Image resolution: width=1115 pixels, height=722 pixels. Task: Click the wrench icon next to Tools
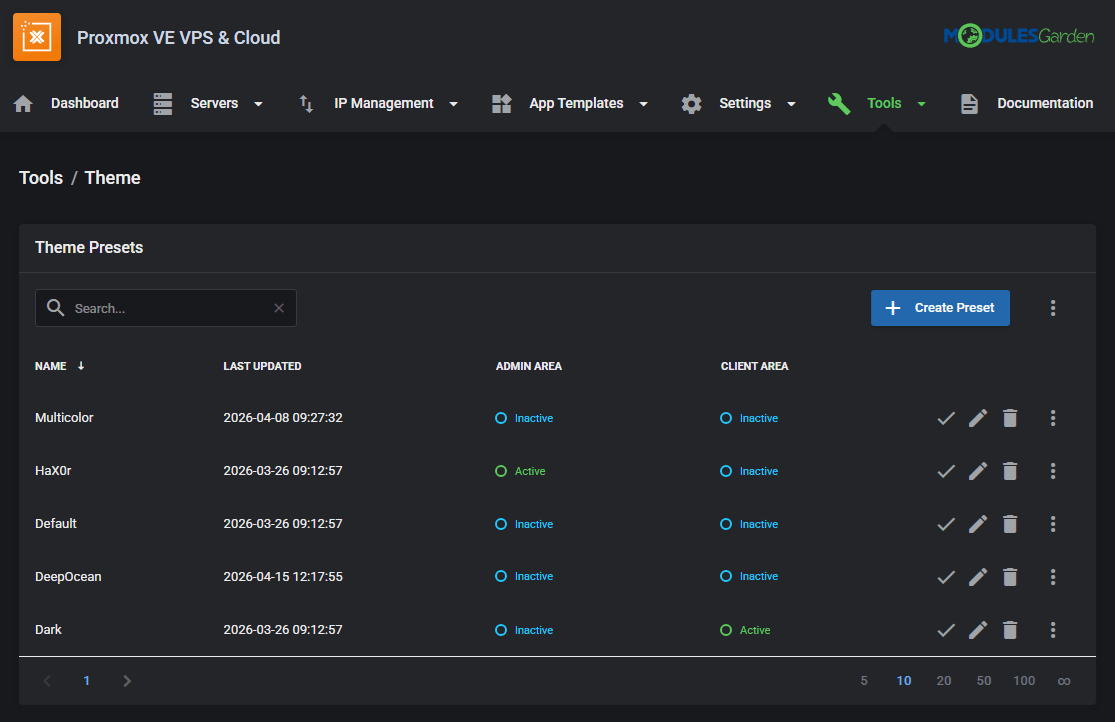click(x=839, y=103)
